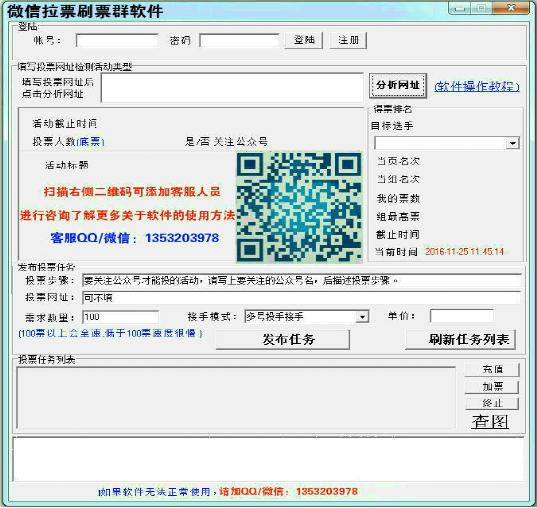Click the voting URL text box

232,87
